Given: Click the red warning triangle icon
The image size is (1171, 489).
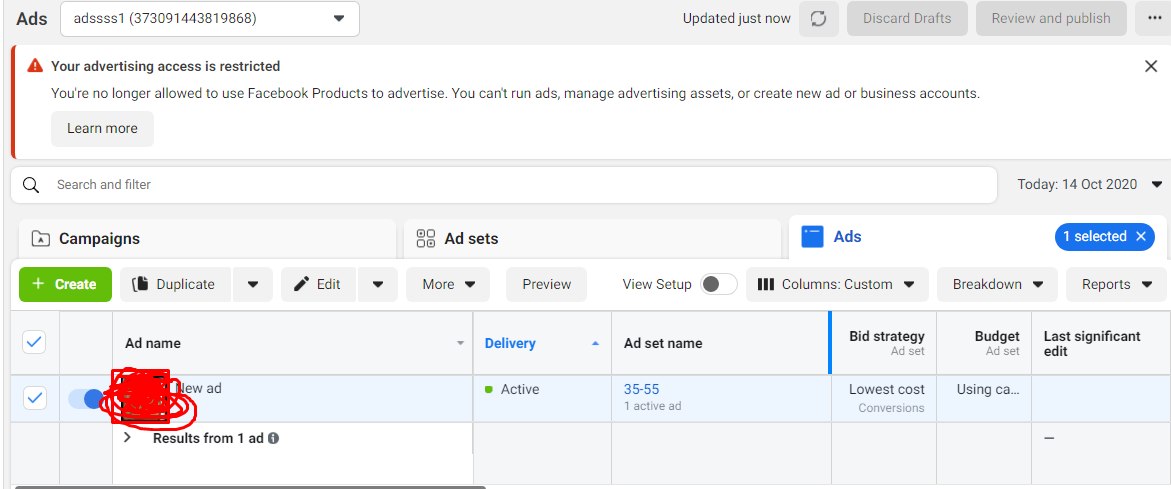Looking at the screenshot, I should (35, 66).
